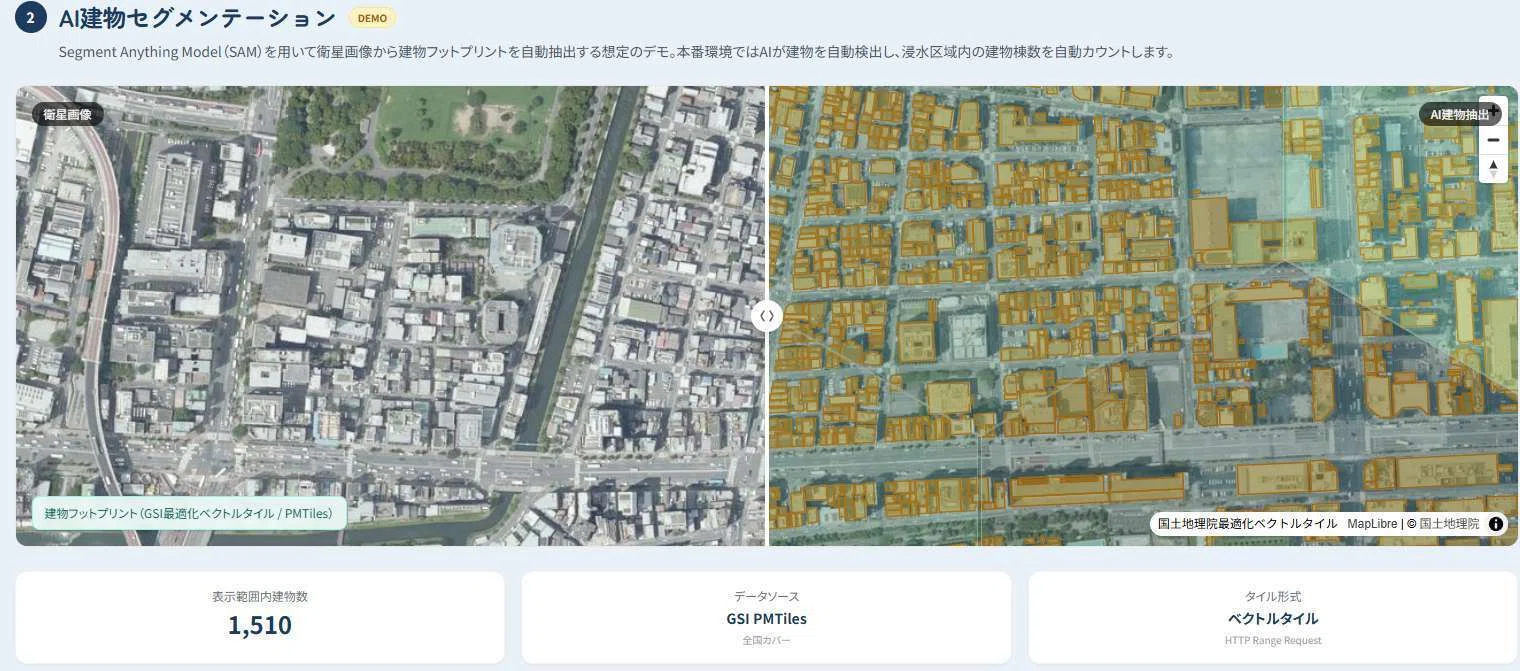Screen dimensions: 1520x671
Task: Click the データソース label
Action: [766, 596]
